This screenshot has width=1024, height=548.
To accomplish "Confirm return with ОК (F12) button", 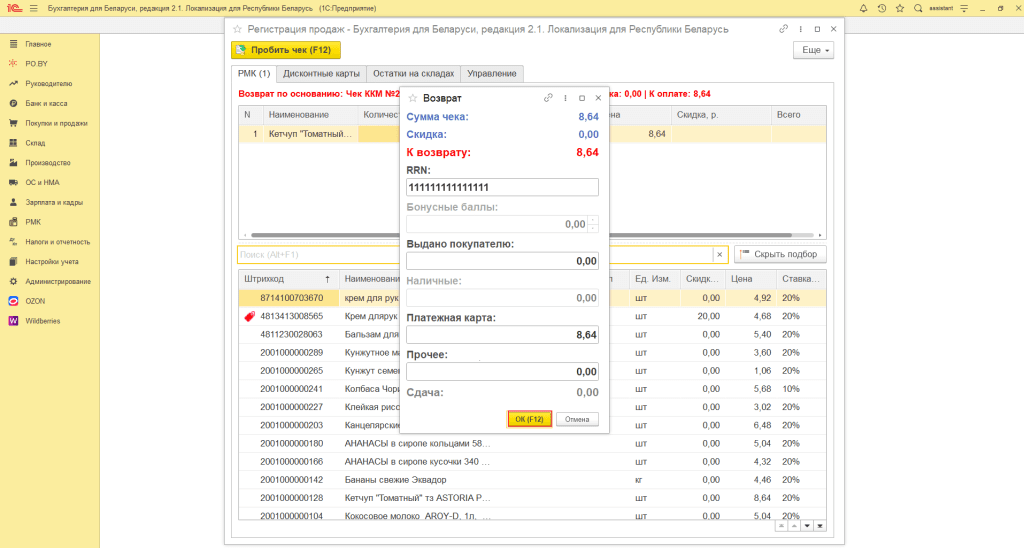I will (x=530, y=419).
